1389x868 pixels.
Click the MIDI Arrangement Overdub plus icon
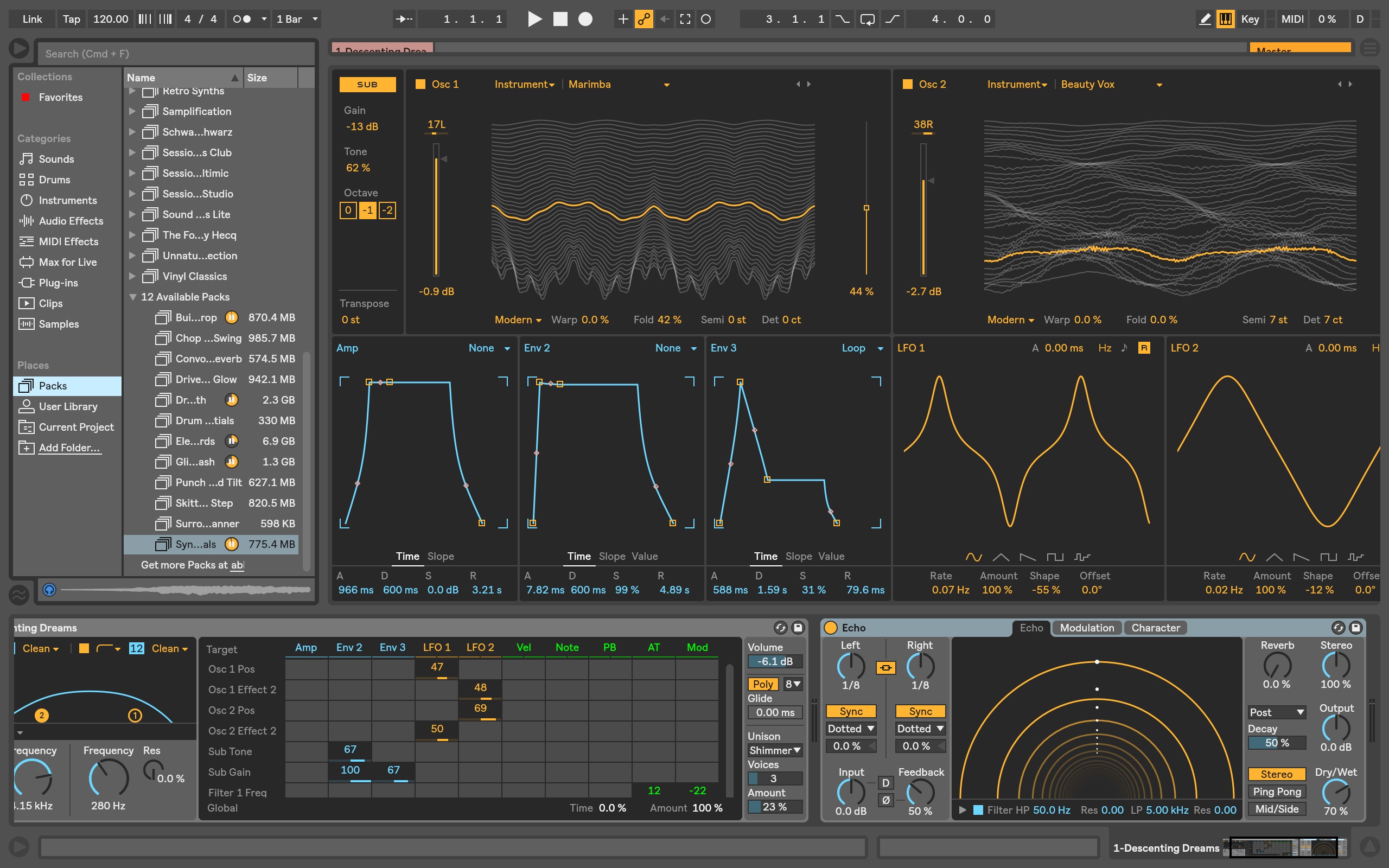tap(623, 19)
